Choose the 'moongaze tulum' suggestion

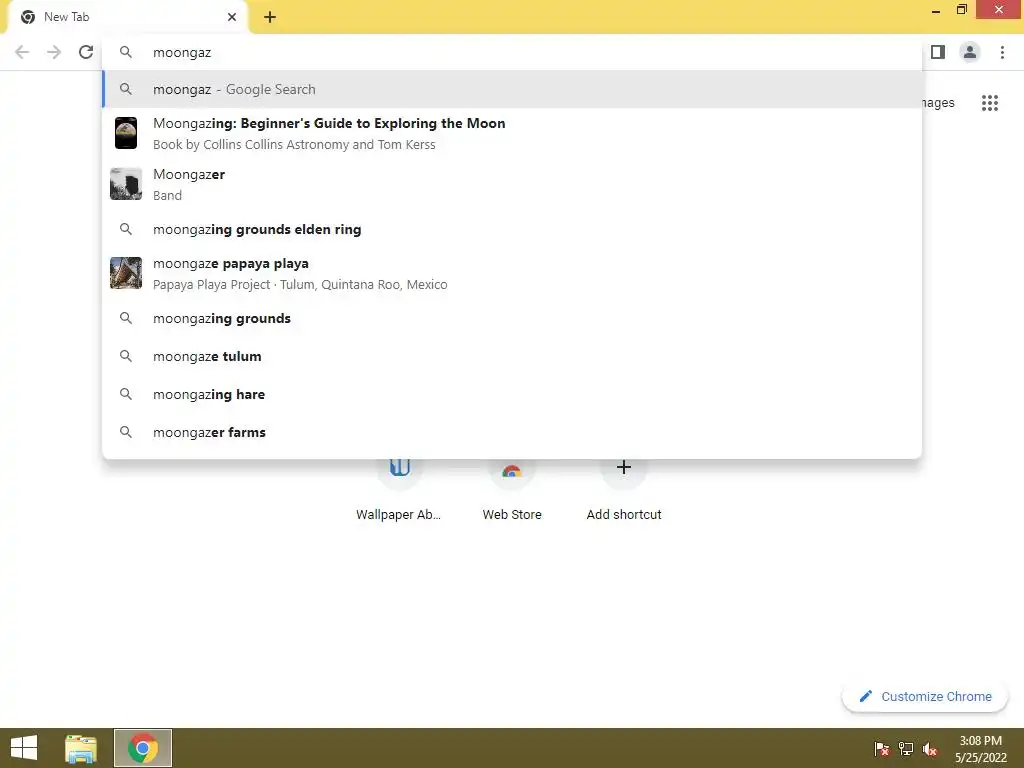click(x=513, y=357)
